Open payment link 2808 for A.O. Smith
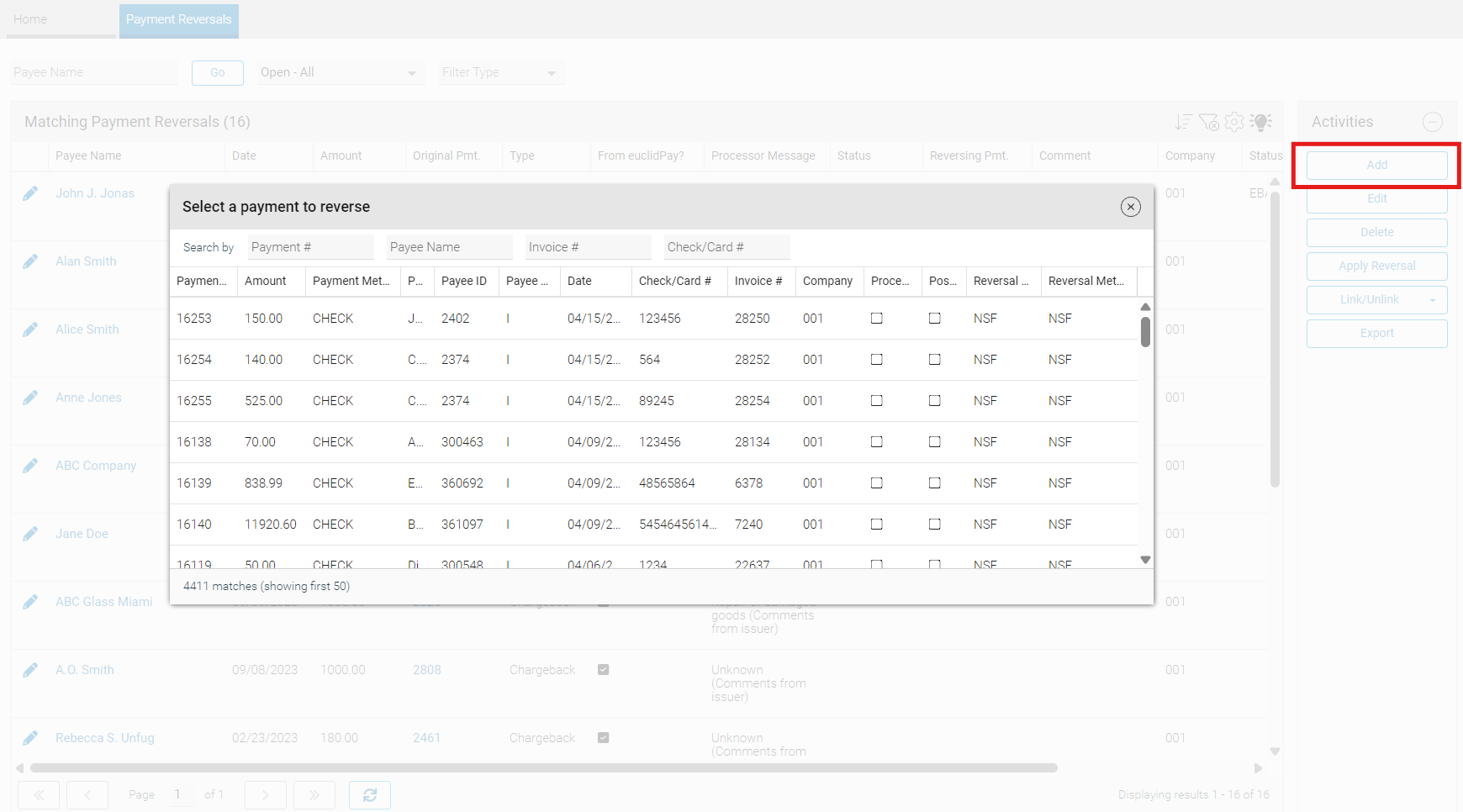 click(426, 670)
